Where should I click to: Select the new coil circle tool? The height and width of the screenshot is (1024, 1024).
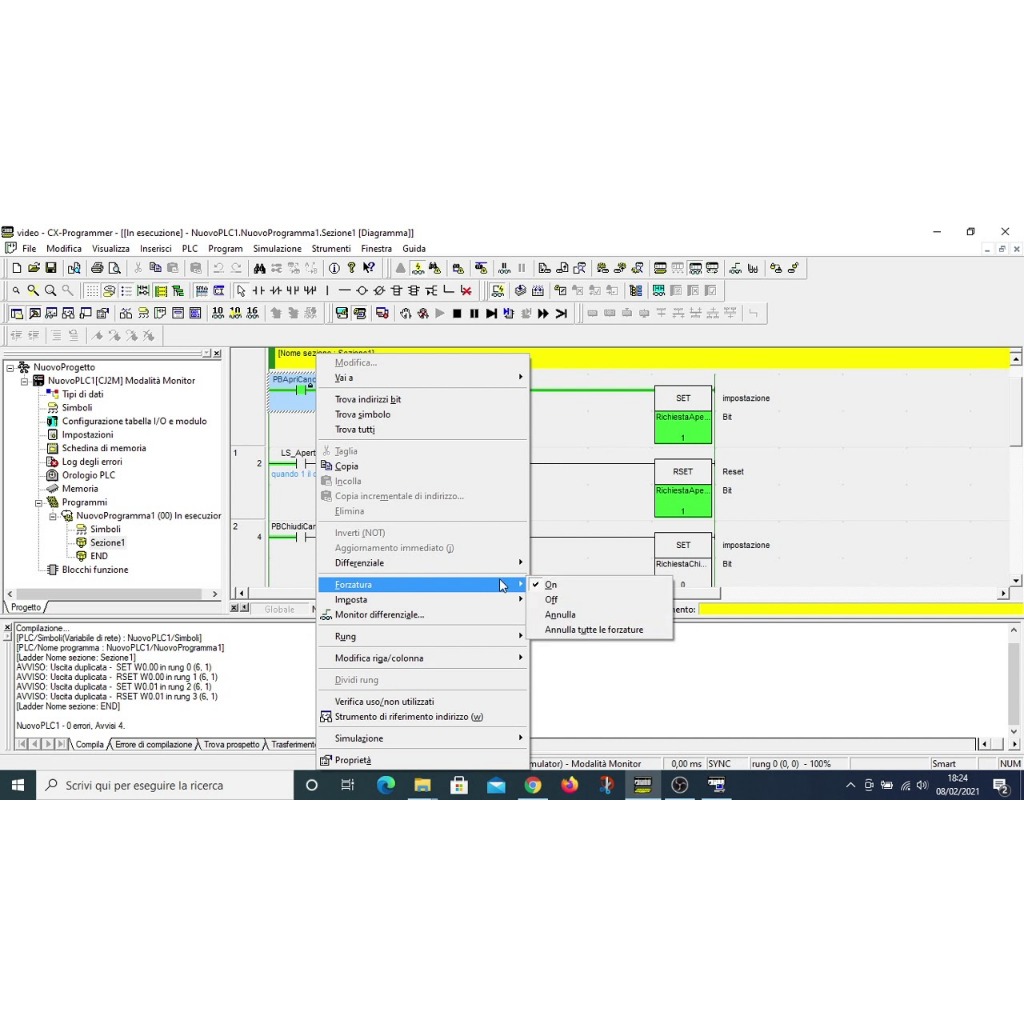362,291
